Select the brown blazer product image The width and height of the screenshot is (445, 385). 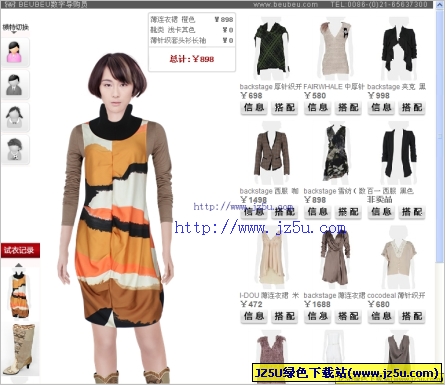[x=272, y=154]
